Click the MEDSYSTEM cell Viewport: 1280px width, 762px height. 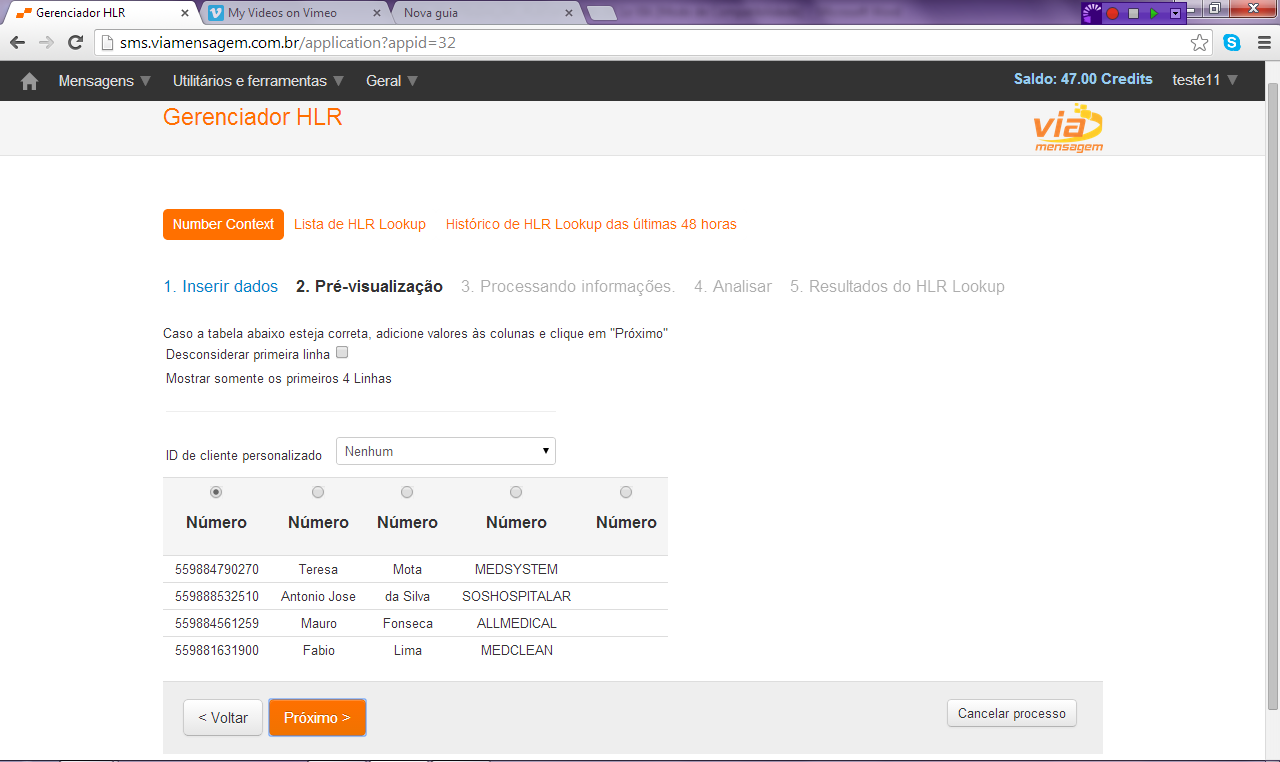[x=516, y=569]
